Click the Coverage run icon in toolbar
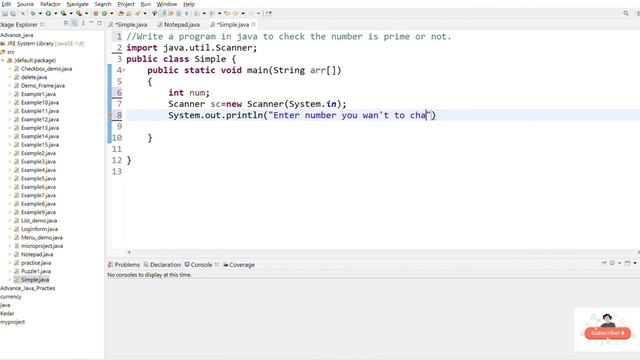 coord(63,13)
